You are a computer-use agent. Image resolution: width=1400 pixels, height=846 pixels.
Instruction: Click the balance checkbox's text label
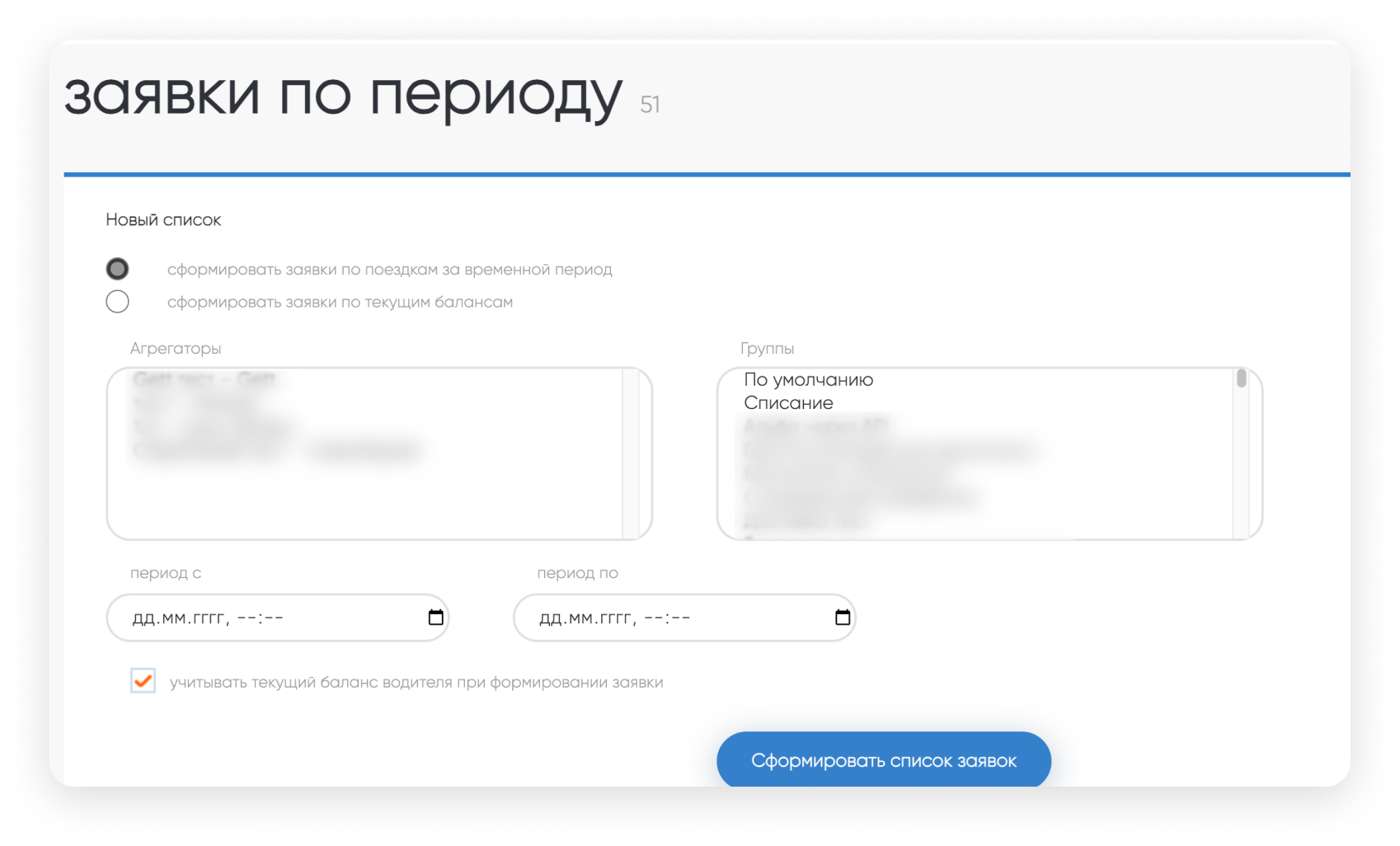pyautogui.click(x=416, y=683)
